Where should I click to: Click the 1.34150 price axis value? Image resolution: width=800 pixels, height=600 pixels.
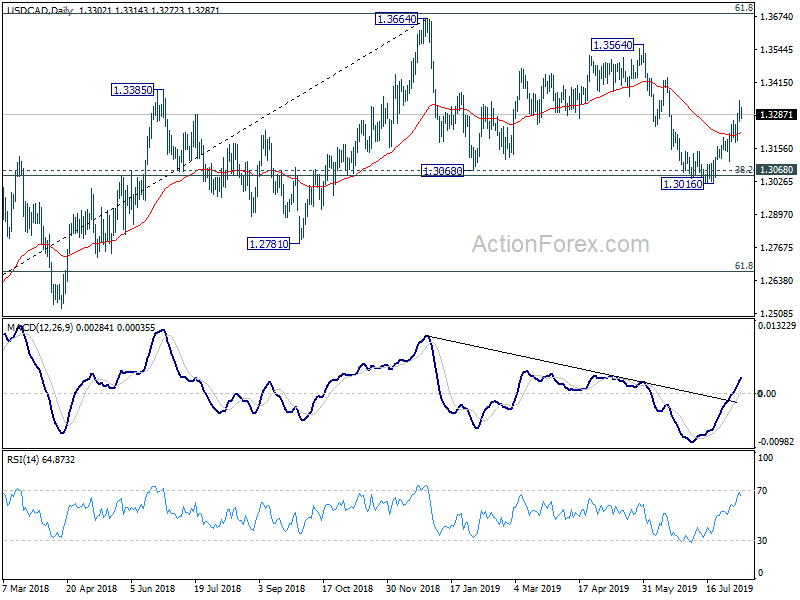(x=777, y=83)
